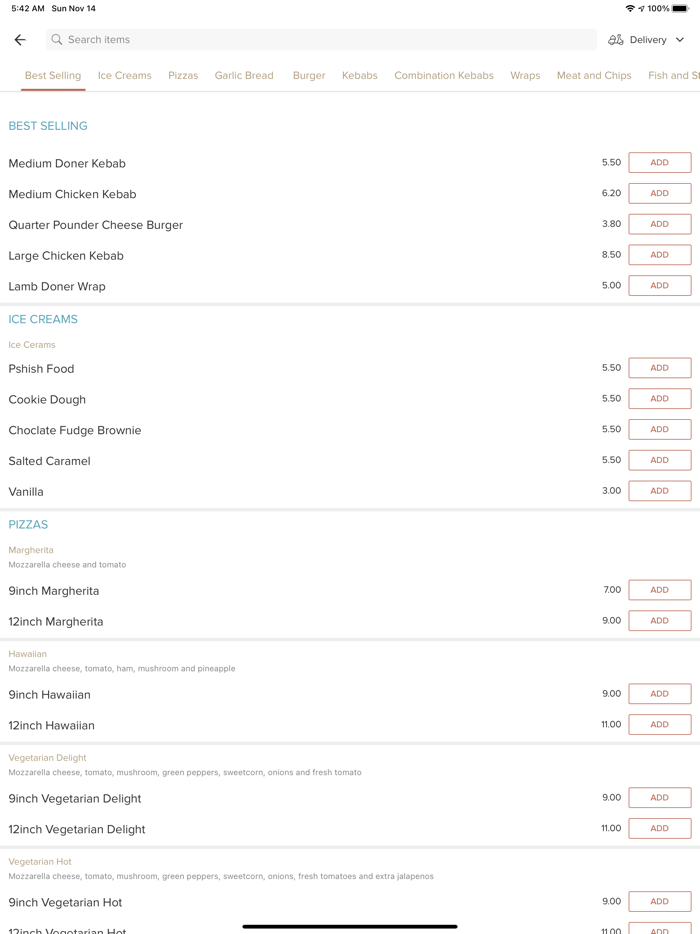
Task: Tap the delivery scooter icon
Action: [x=616, y=40]
